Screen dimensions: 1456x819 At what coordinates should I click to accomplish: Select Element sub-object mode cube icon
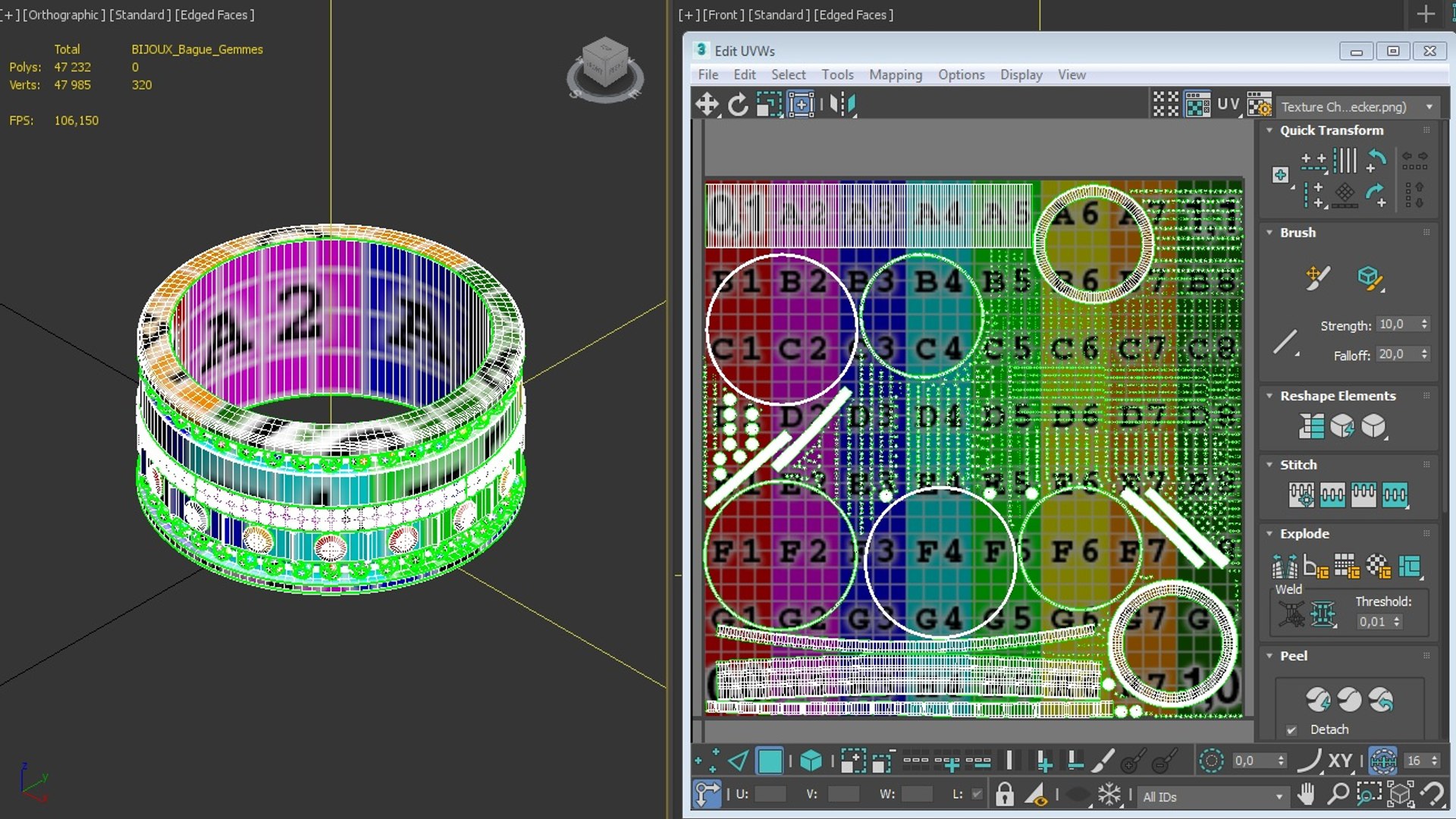tap(811, 761)
